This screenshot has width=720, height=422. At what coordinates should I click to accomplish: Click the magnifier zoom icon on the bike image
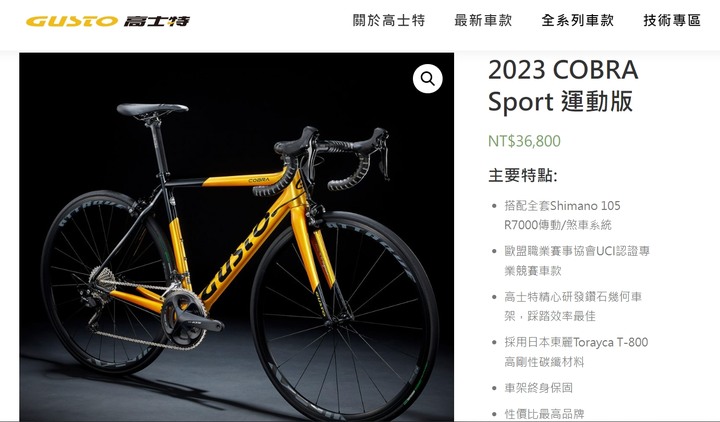click(x=428, y=79)
